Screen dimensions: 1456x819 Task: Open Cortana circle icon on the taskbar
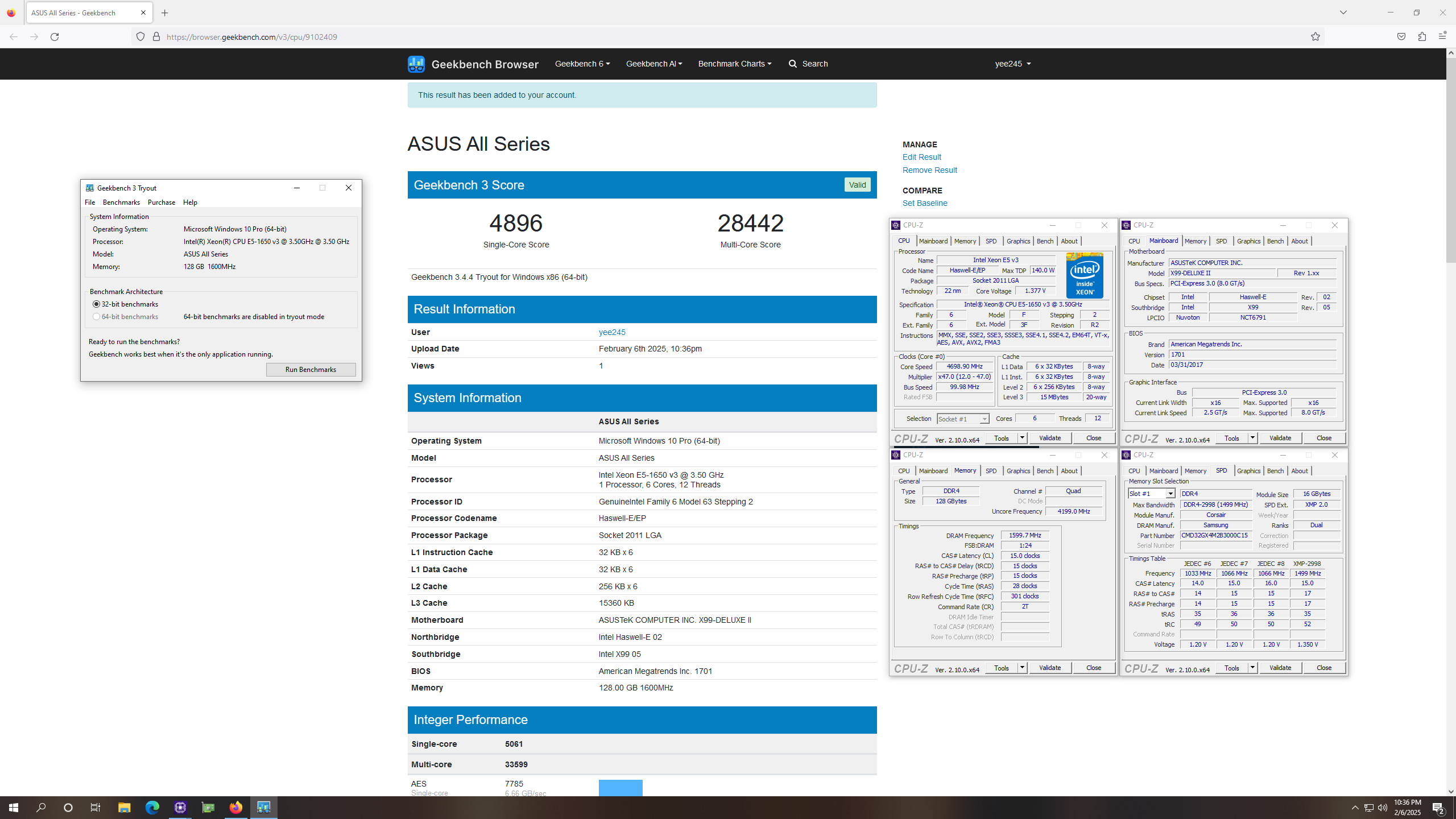(x=68, y=808)
